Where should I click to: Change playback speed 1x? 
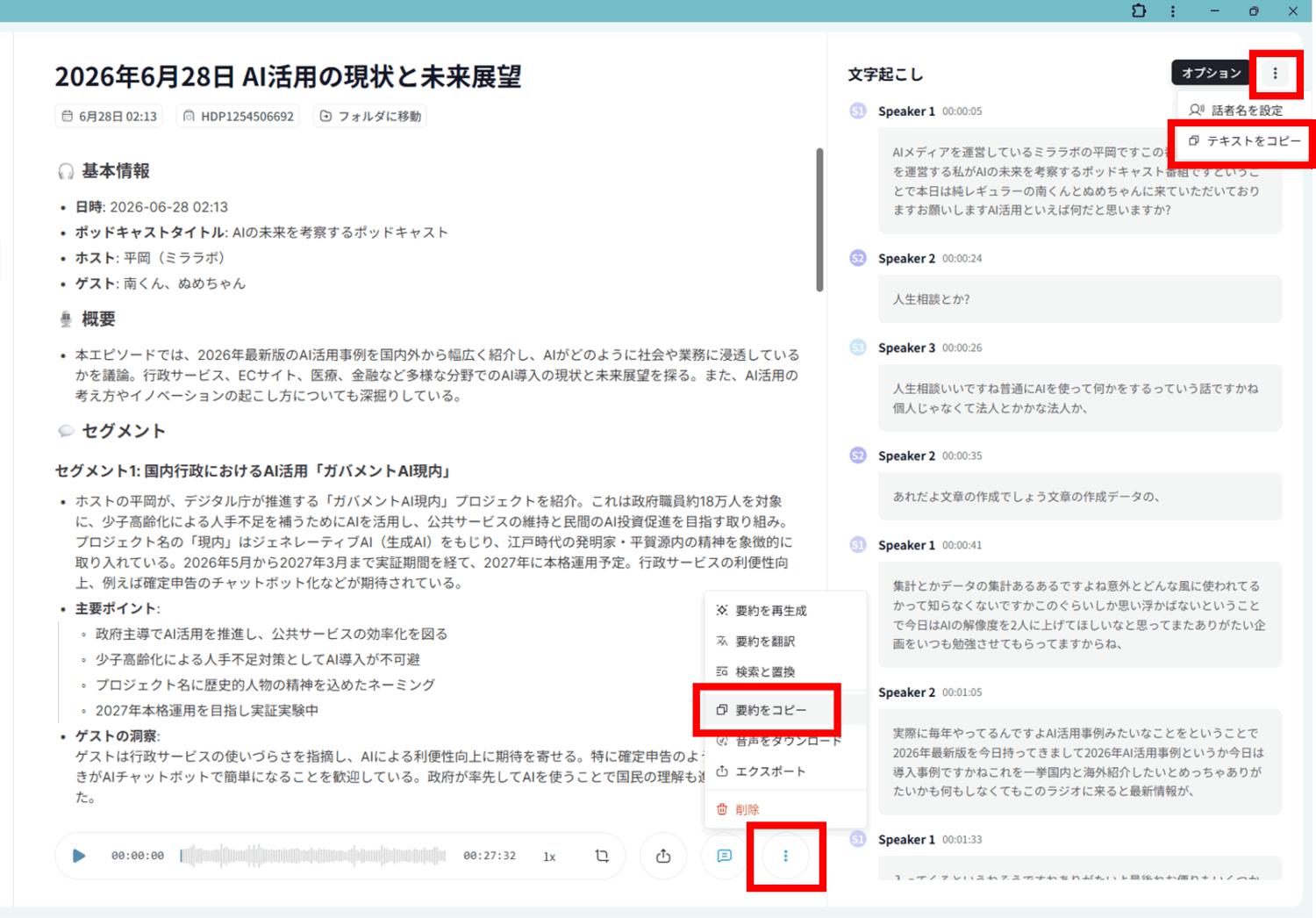click(549, 857)
